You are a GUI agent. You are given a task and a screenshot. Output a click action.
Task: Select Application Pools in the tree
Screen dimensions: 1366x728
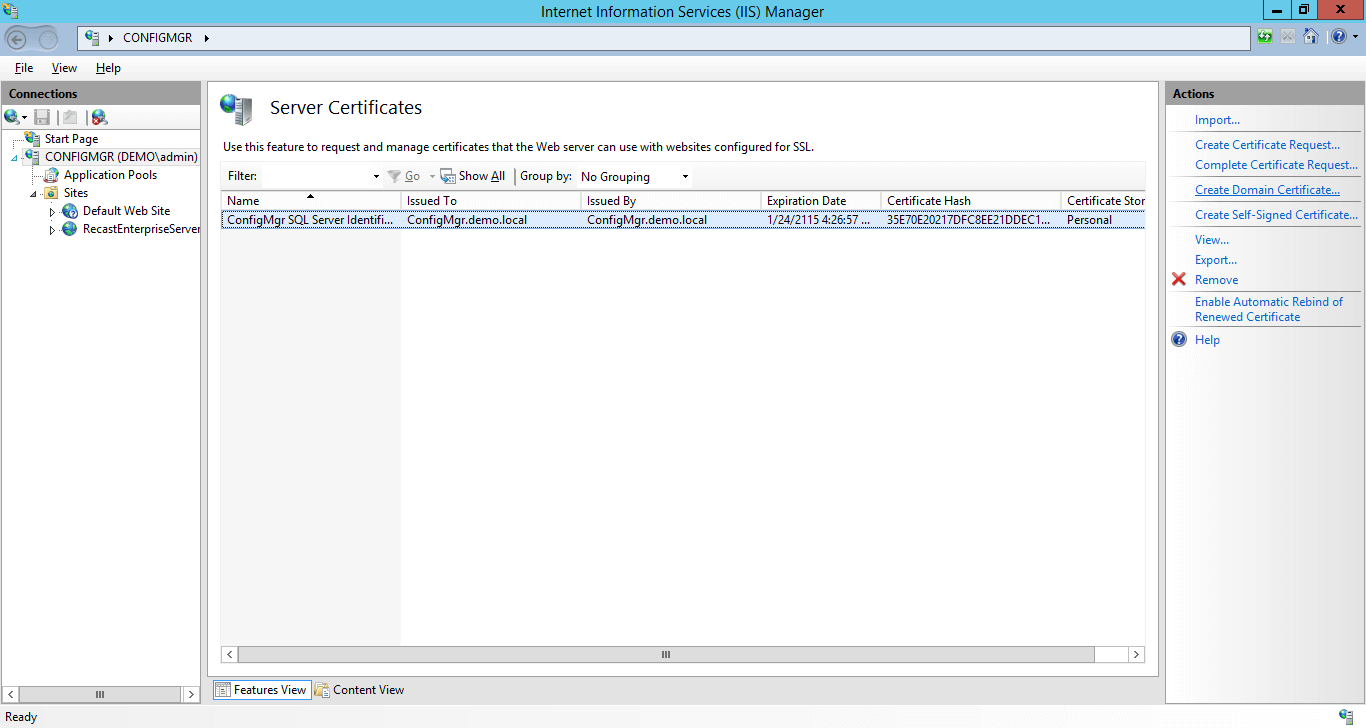coord(110,175)
